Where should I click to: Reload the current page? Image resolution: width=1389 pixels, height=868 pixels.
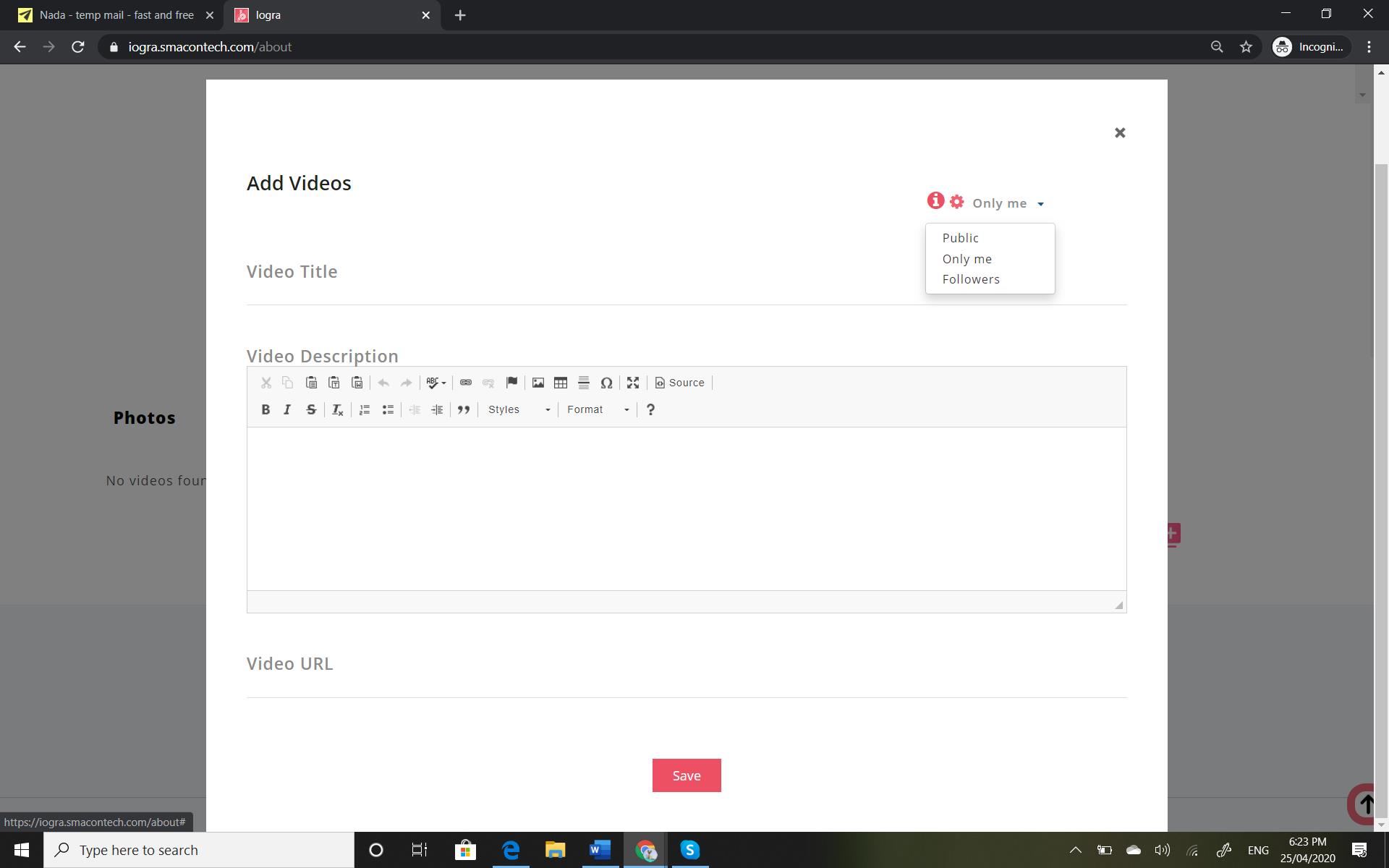pos(78,47)
